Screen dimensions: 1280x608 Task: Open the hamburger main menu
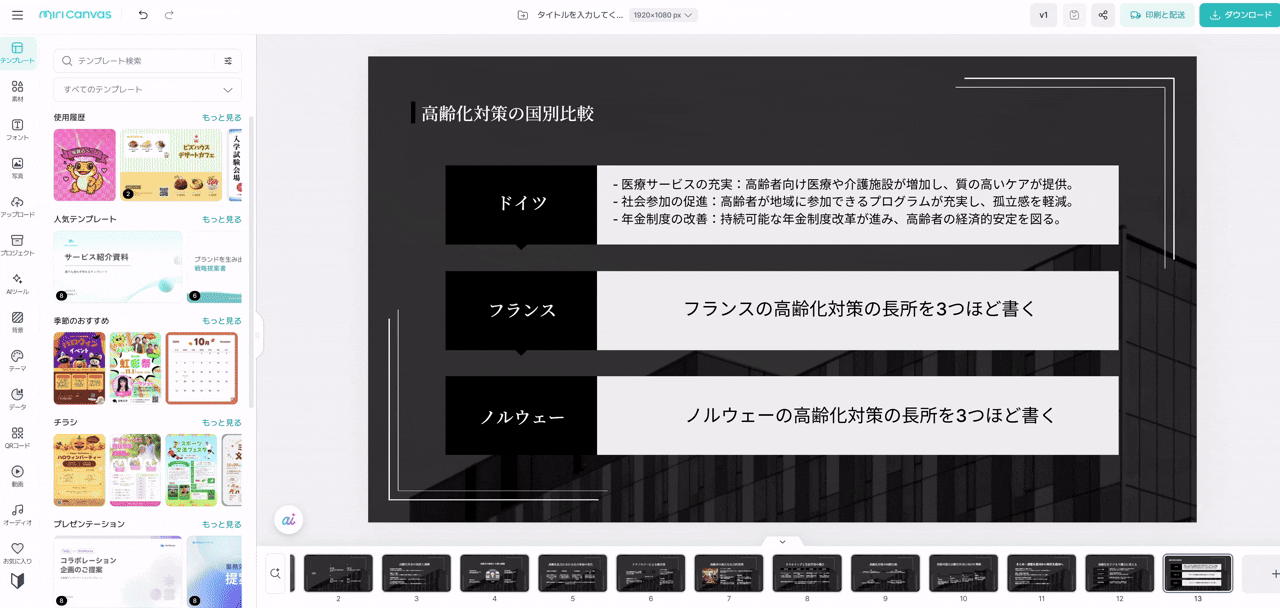(17, 15)
